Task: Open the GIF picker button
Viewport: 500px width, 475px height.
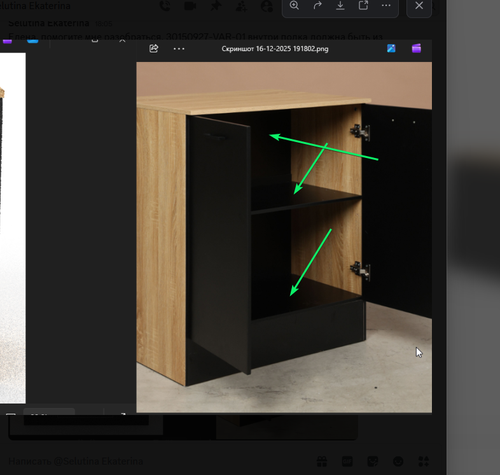Action: point(347,461)
